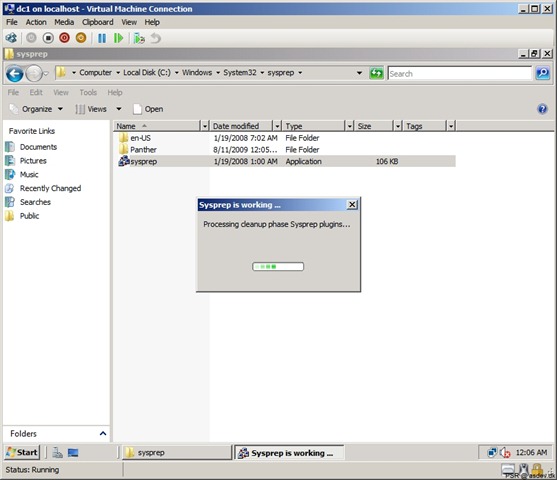The height and width of the screenshot is (480, 557).
Task: Open Pictures in Favorite Links
Action: [x=33, y=161]
